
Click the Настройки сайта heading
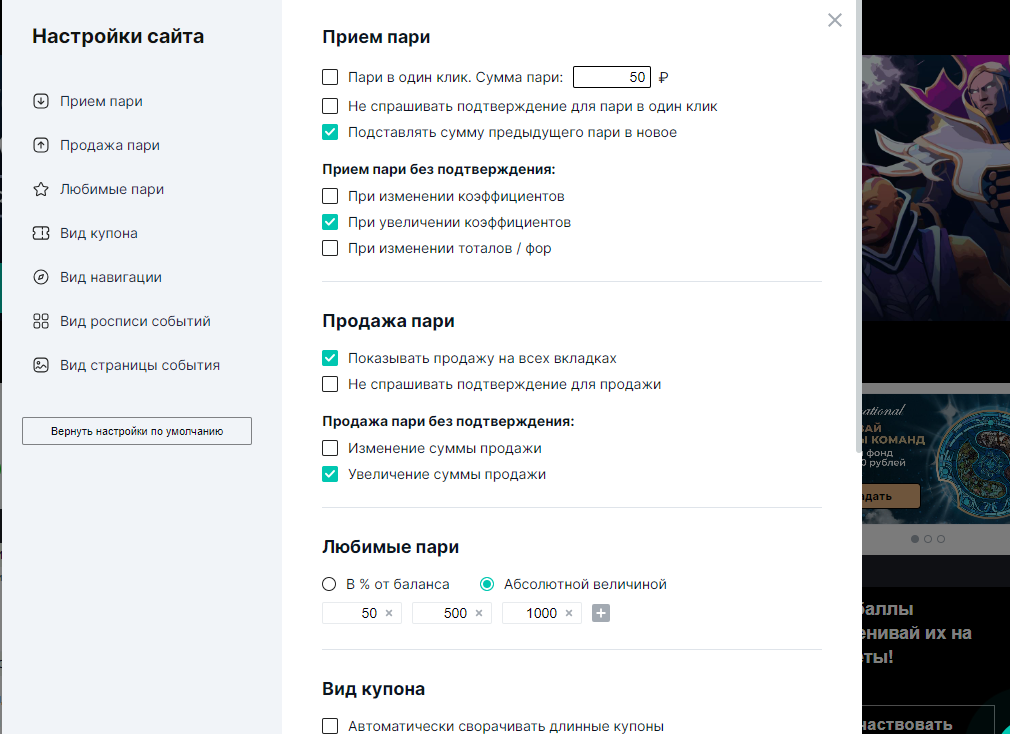pos(118,36)
